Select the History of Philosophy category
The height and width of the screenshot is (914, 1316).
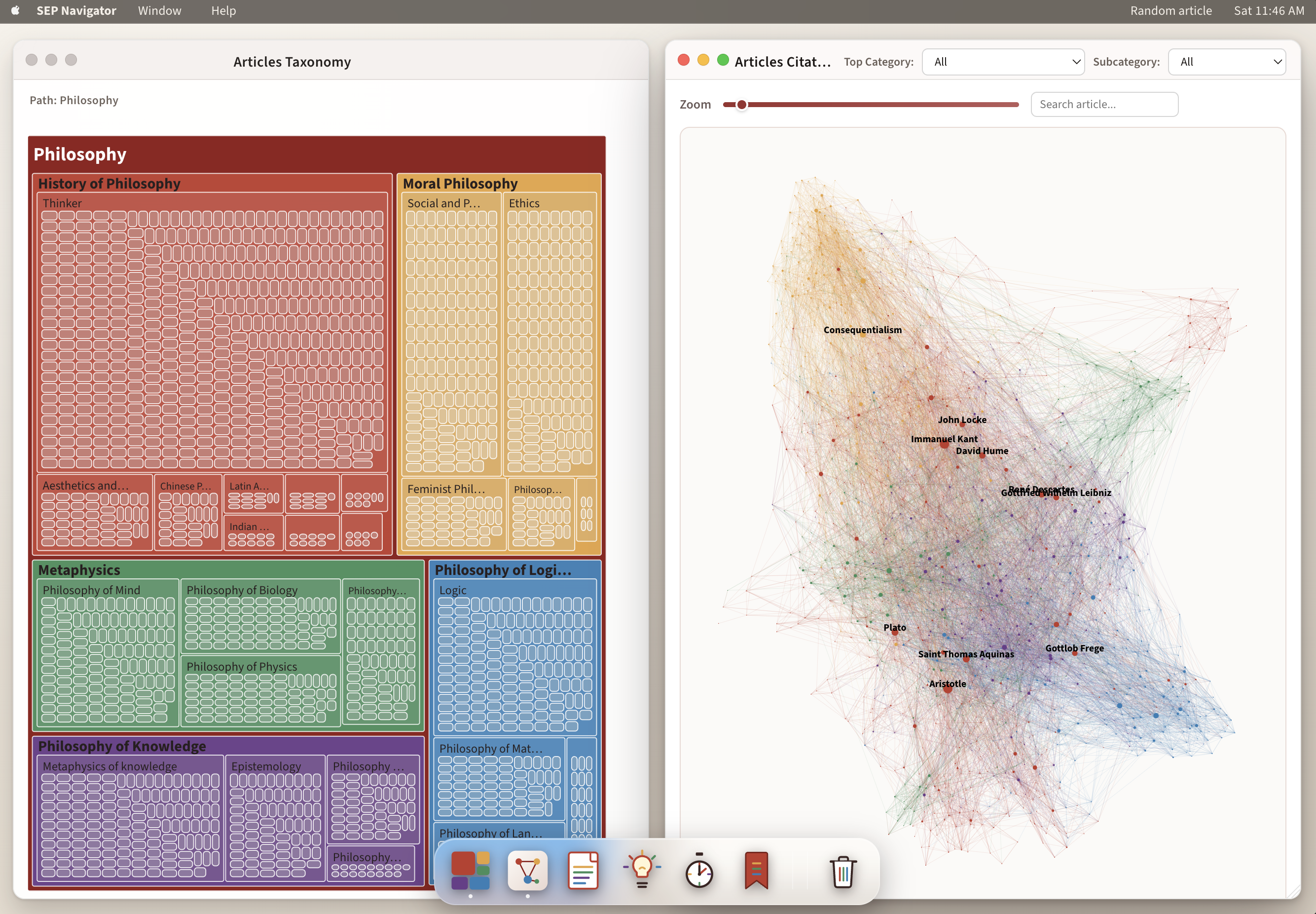tap(110, 183)
